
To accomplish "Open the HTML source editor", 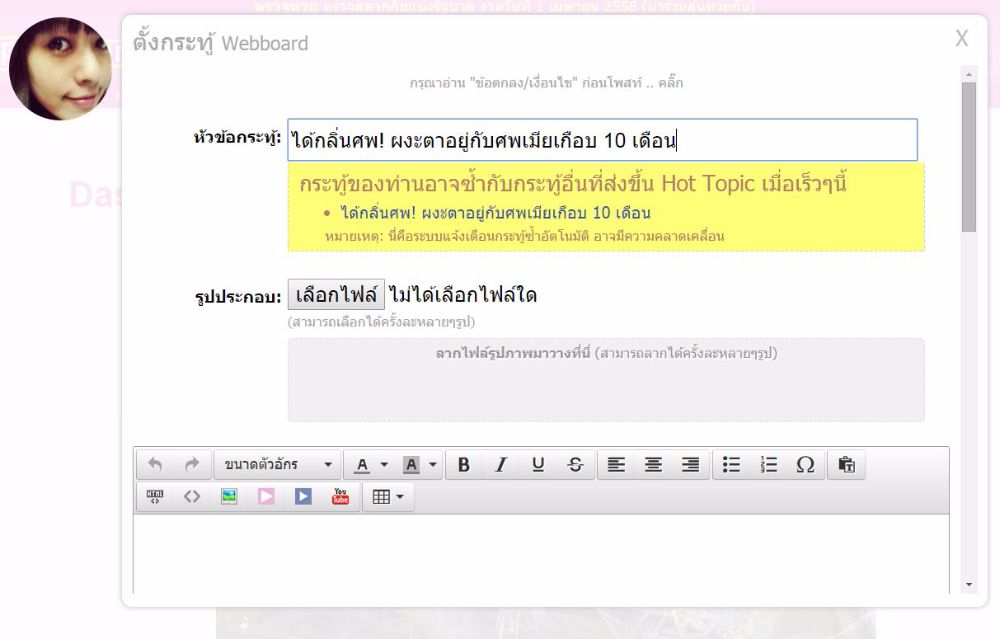I will pos(155,496).
